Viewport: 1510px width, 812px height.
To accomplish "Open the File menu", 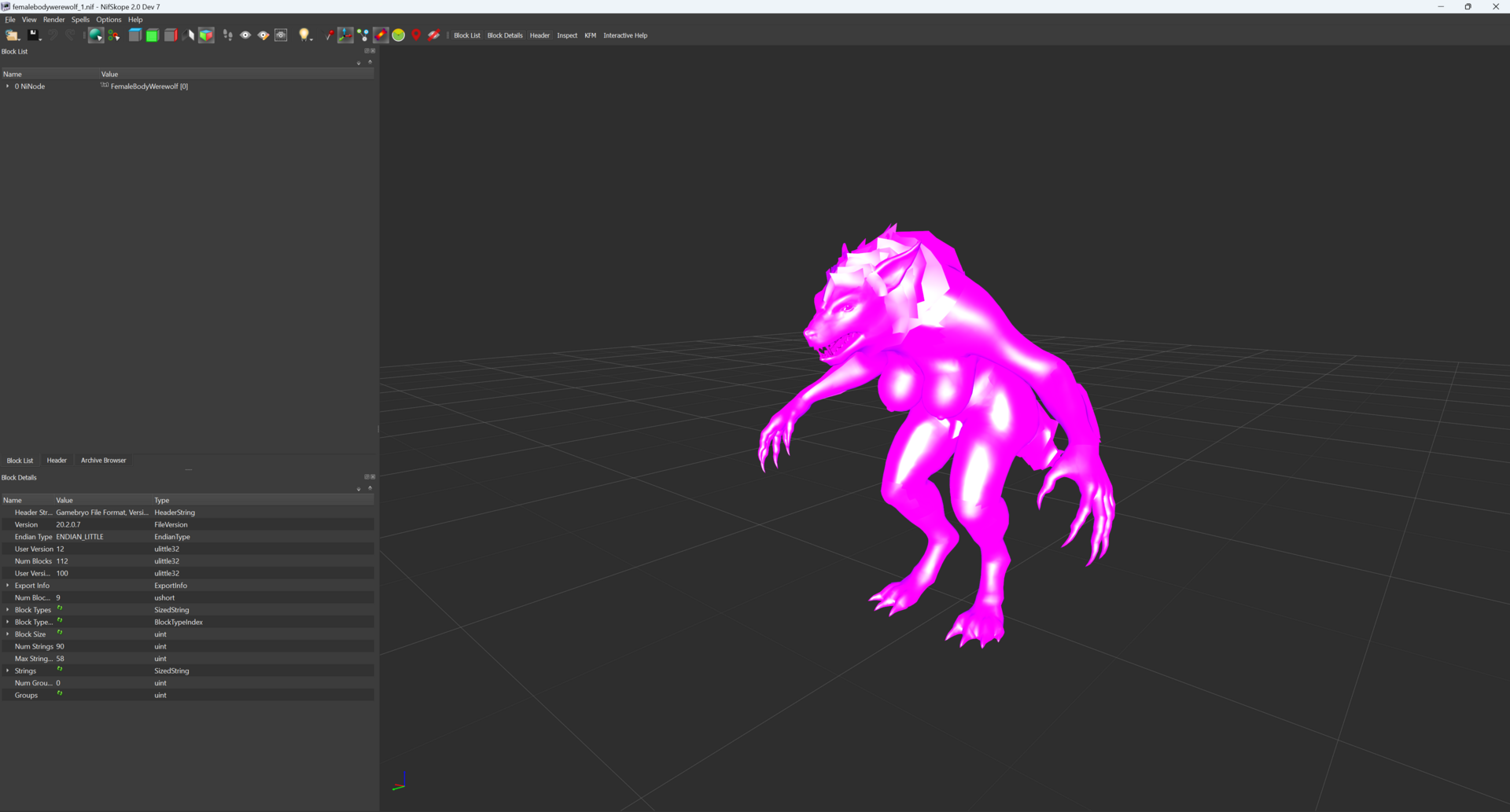I will click(x=10, y=20).
